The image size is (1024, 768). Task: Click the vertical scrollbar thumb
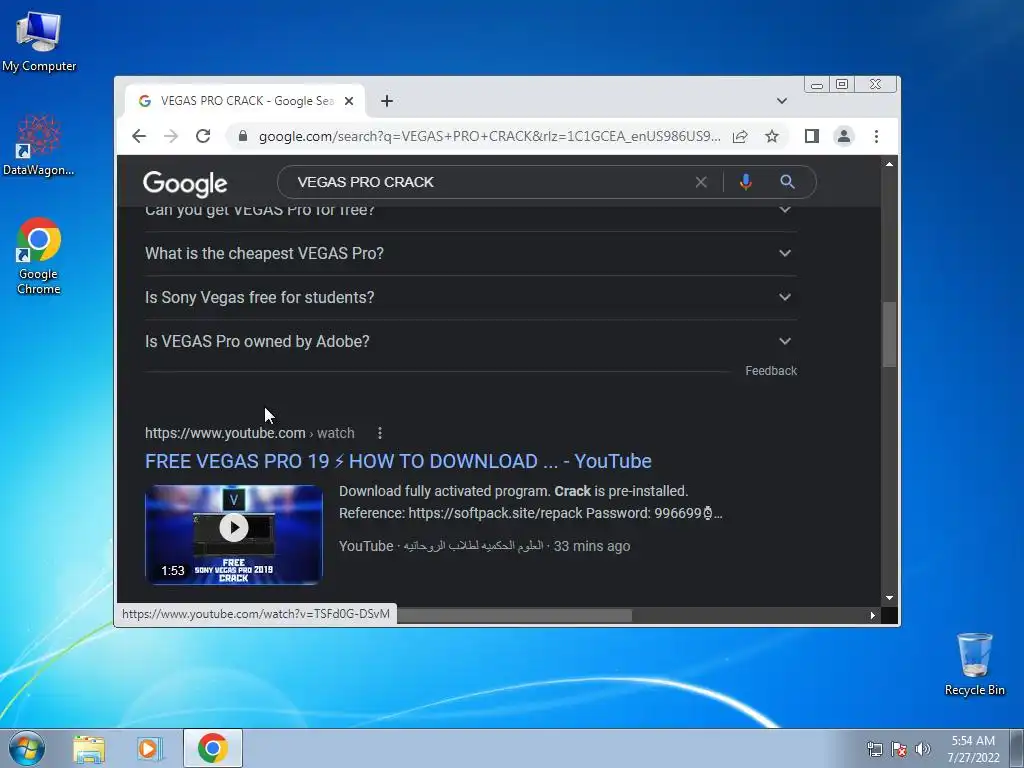(889, 334)
